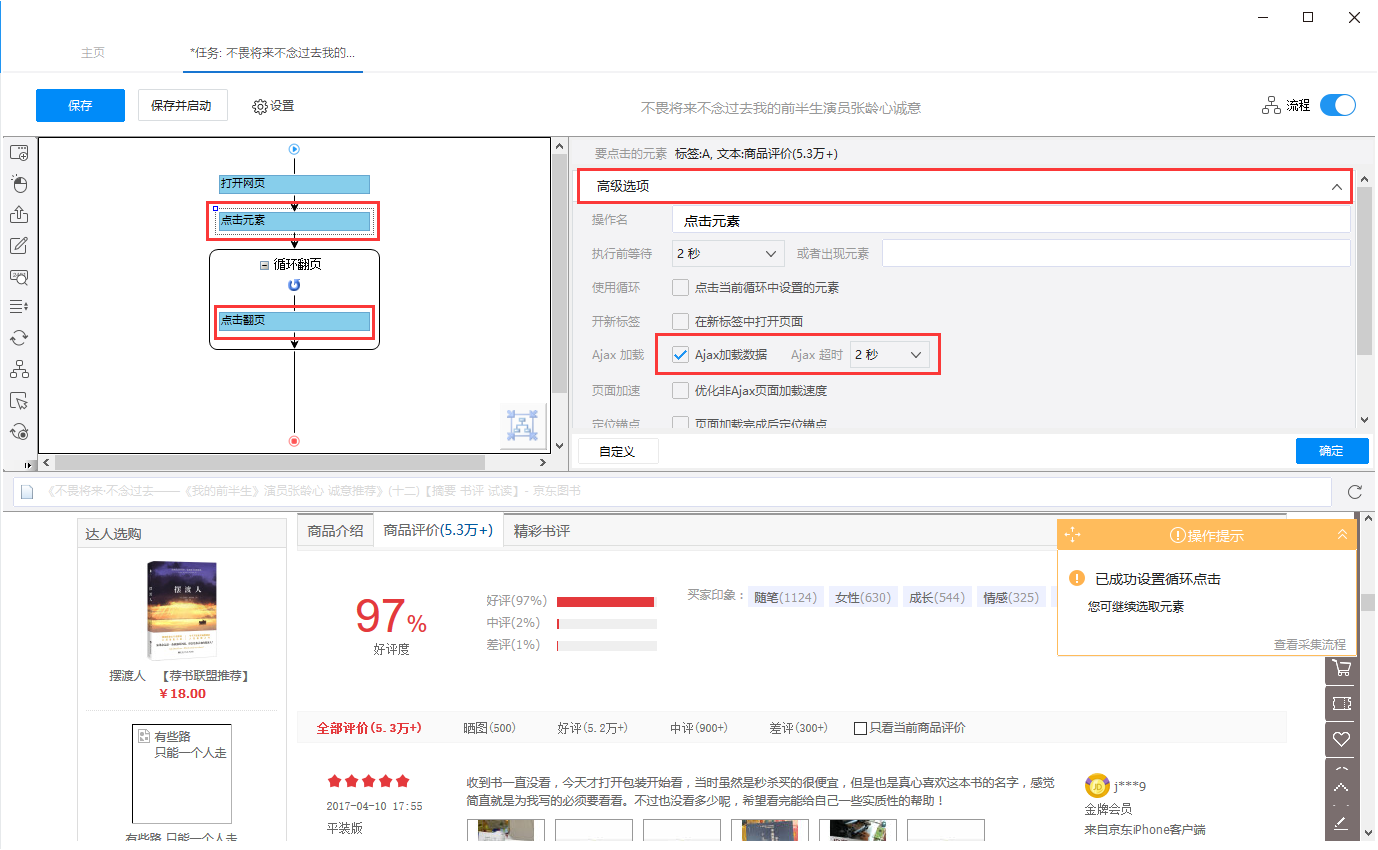Click the refresh icon beside the URL bar
This screenshot has width=1378, height=850.
1355,492
